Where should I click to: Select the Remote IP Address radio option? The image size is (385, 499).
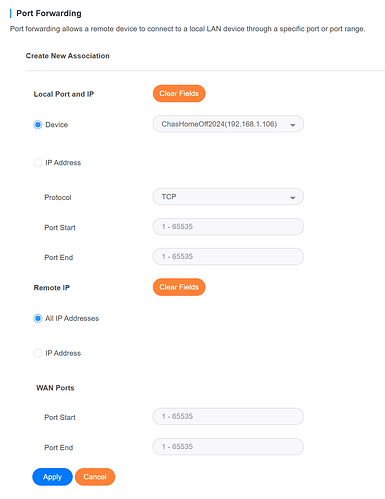point(38,353)
